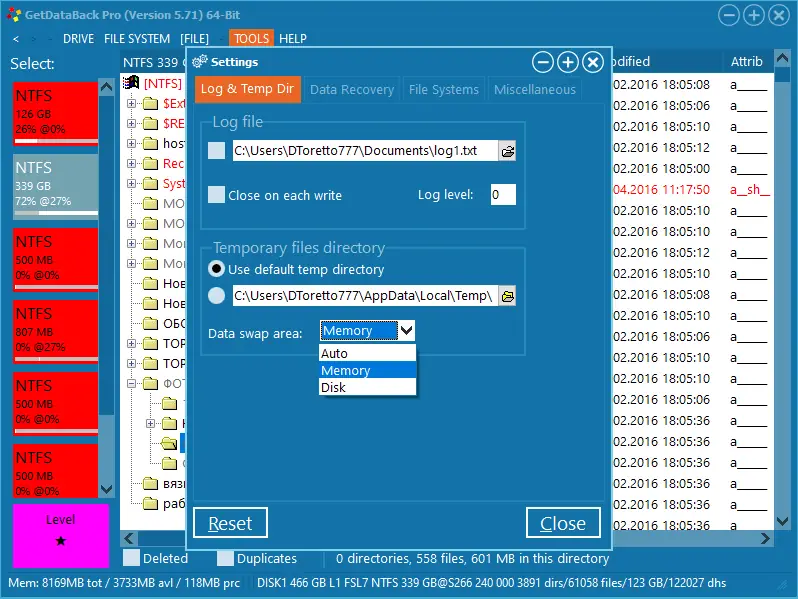Click the horizontal scrollbar right arrow
Screen dimensions: 798x599
click(764, 538)
